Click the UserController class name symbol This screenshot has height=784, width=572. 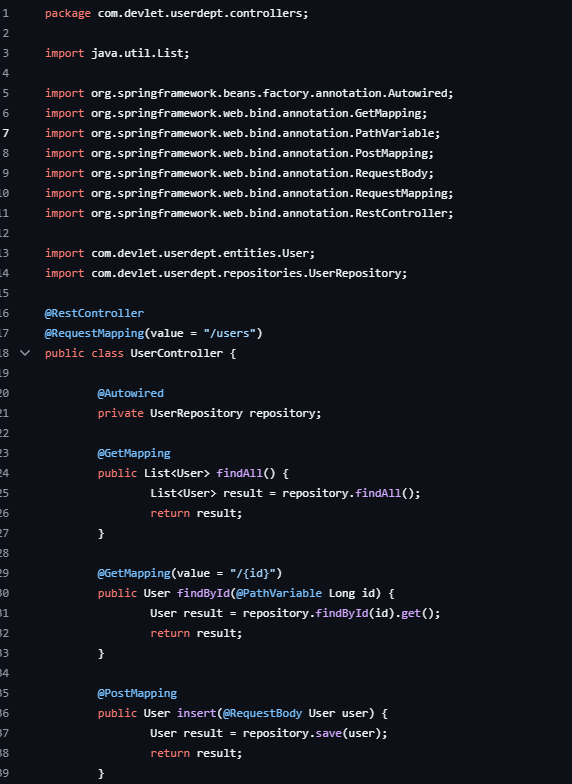[x=176, y=353]
